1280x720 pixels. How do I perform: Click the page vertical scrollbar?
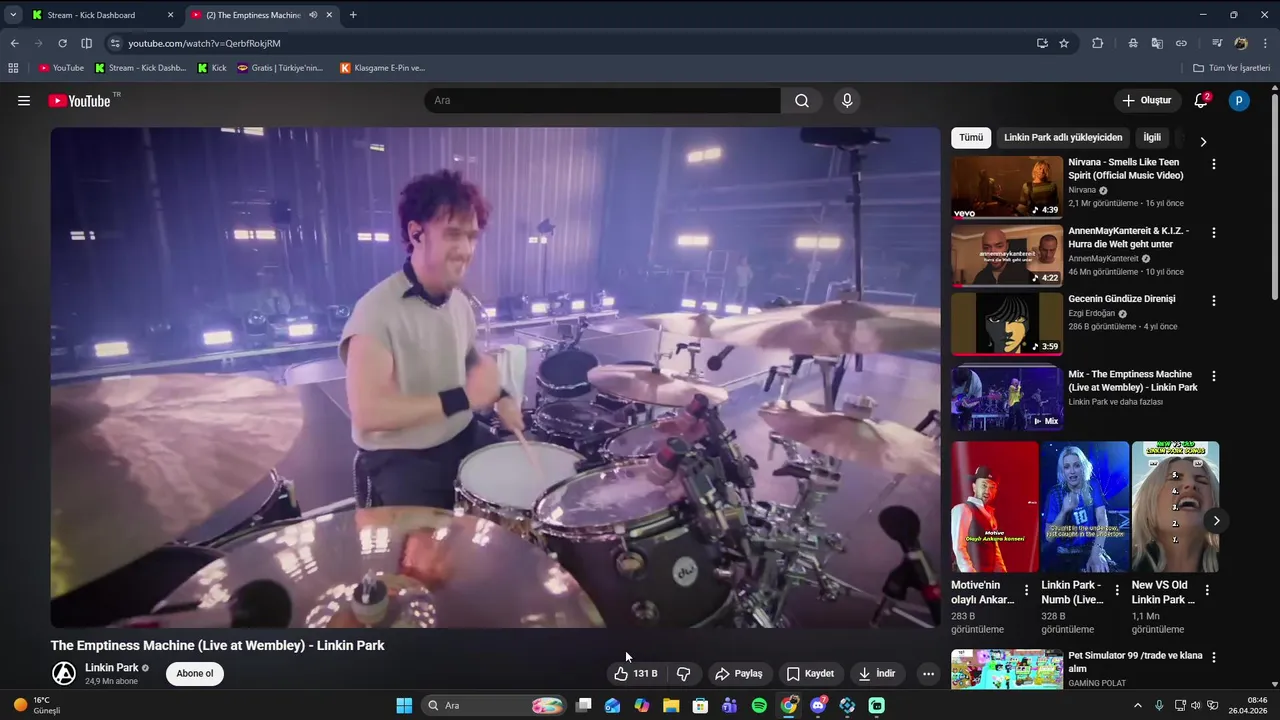click(1274, 198)
